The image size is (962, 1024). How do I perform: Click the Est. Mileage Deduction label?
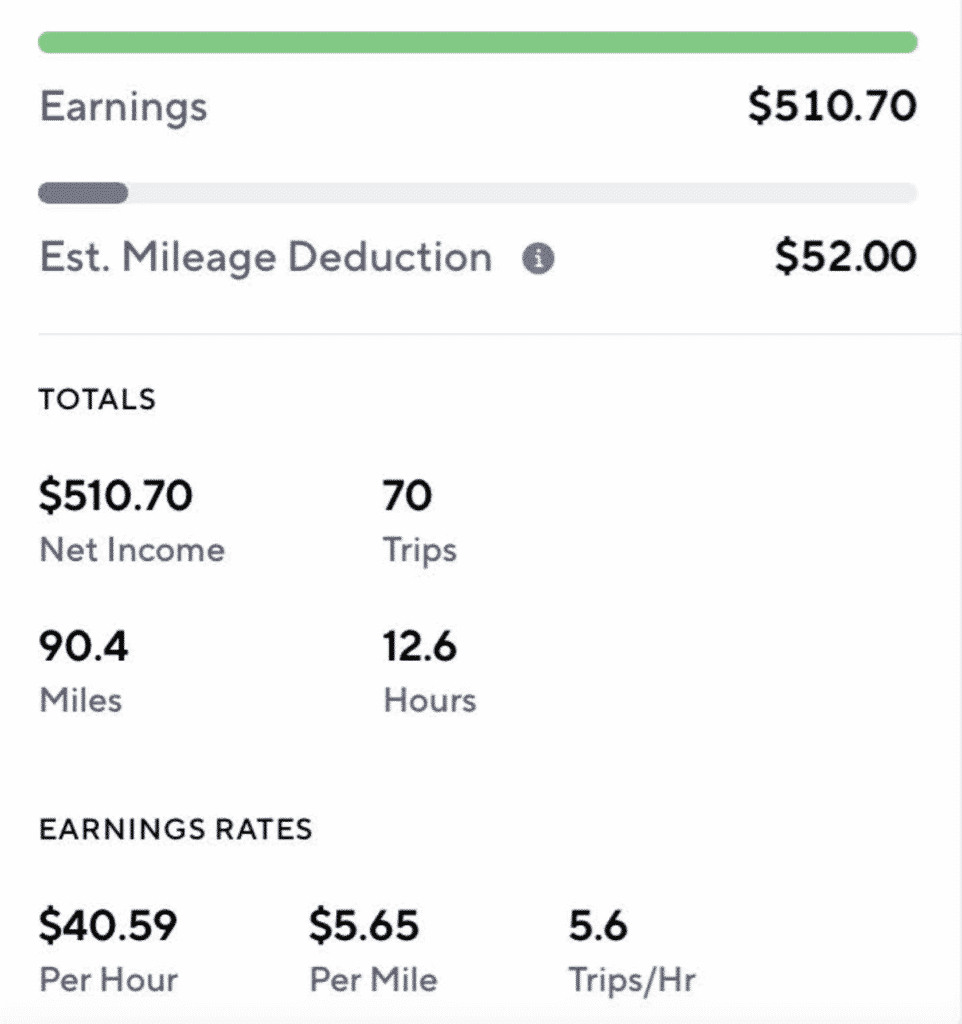pos(266,257)
